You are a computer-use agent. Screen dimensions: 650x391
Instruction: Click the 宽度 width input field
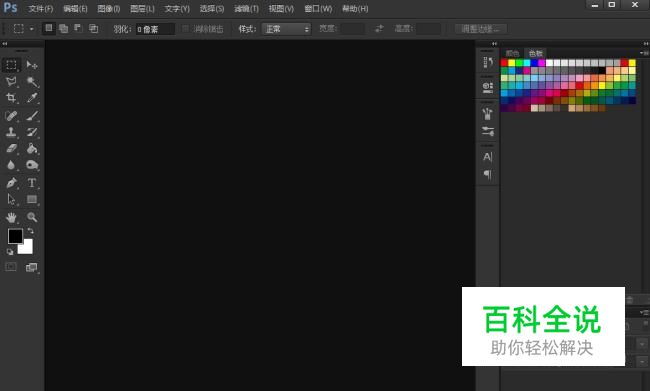pos(352,29)
